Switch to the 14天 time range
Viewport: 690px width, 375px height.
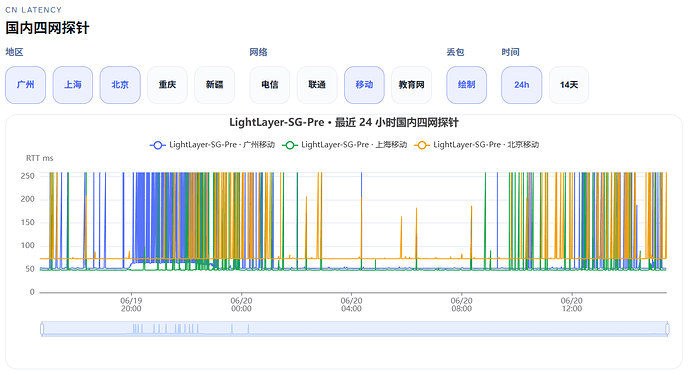pos(569,85)
